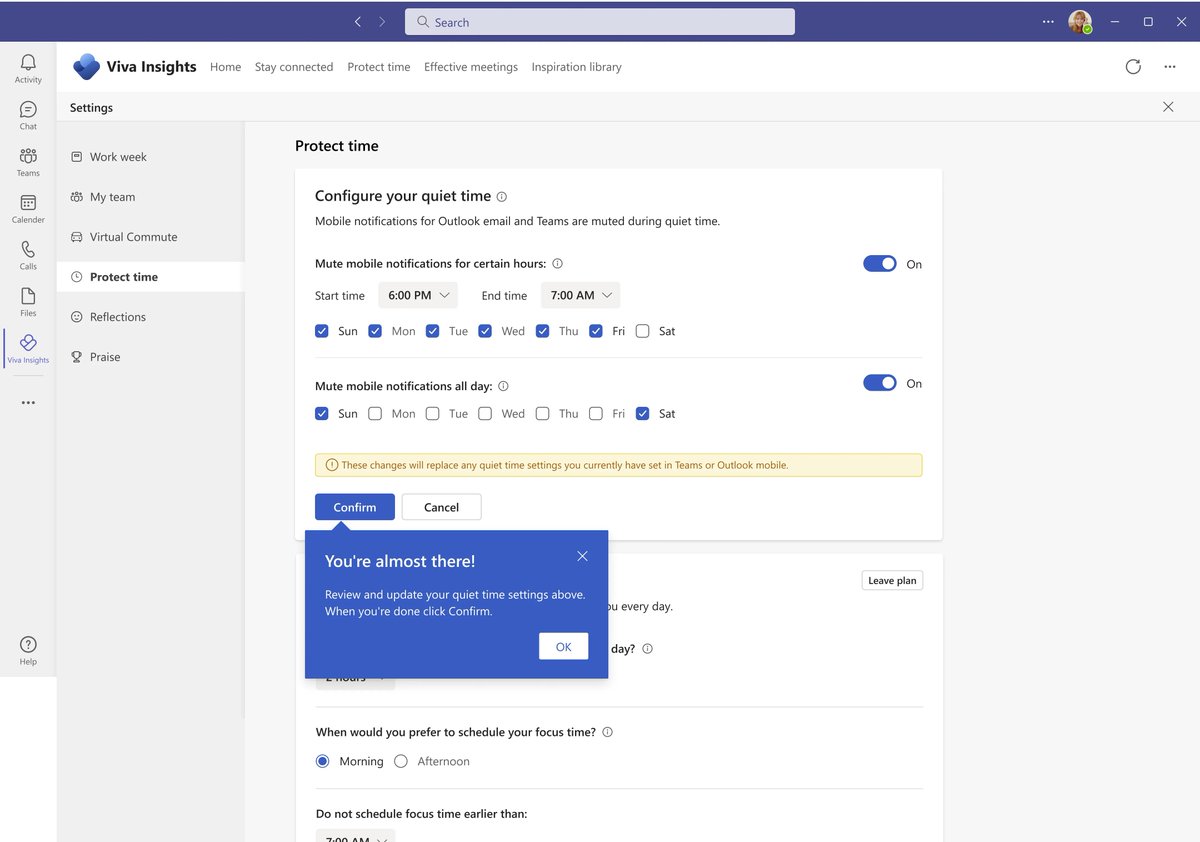Open the Effective meetings tab
Screen dimensions: 1200x842
[471, 67]
